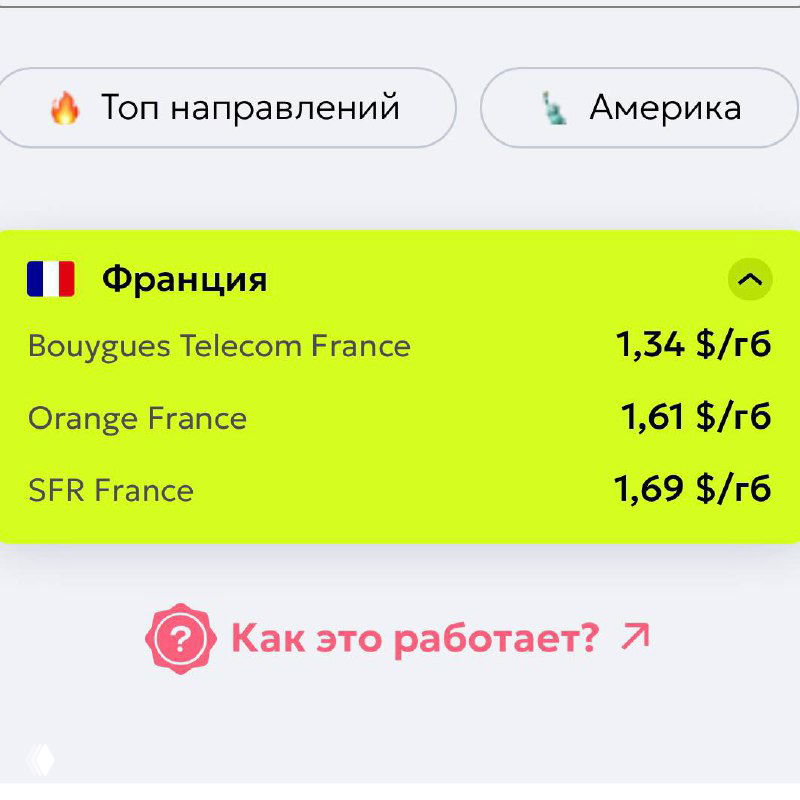Collapse the Франция section with chevron
The image size is (800, 800).
[x=750, y=280]
